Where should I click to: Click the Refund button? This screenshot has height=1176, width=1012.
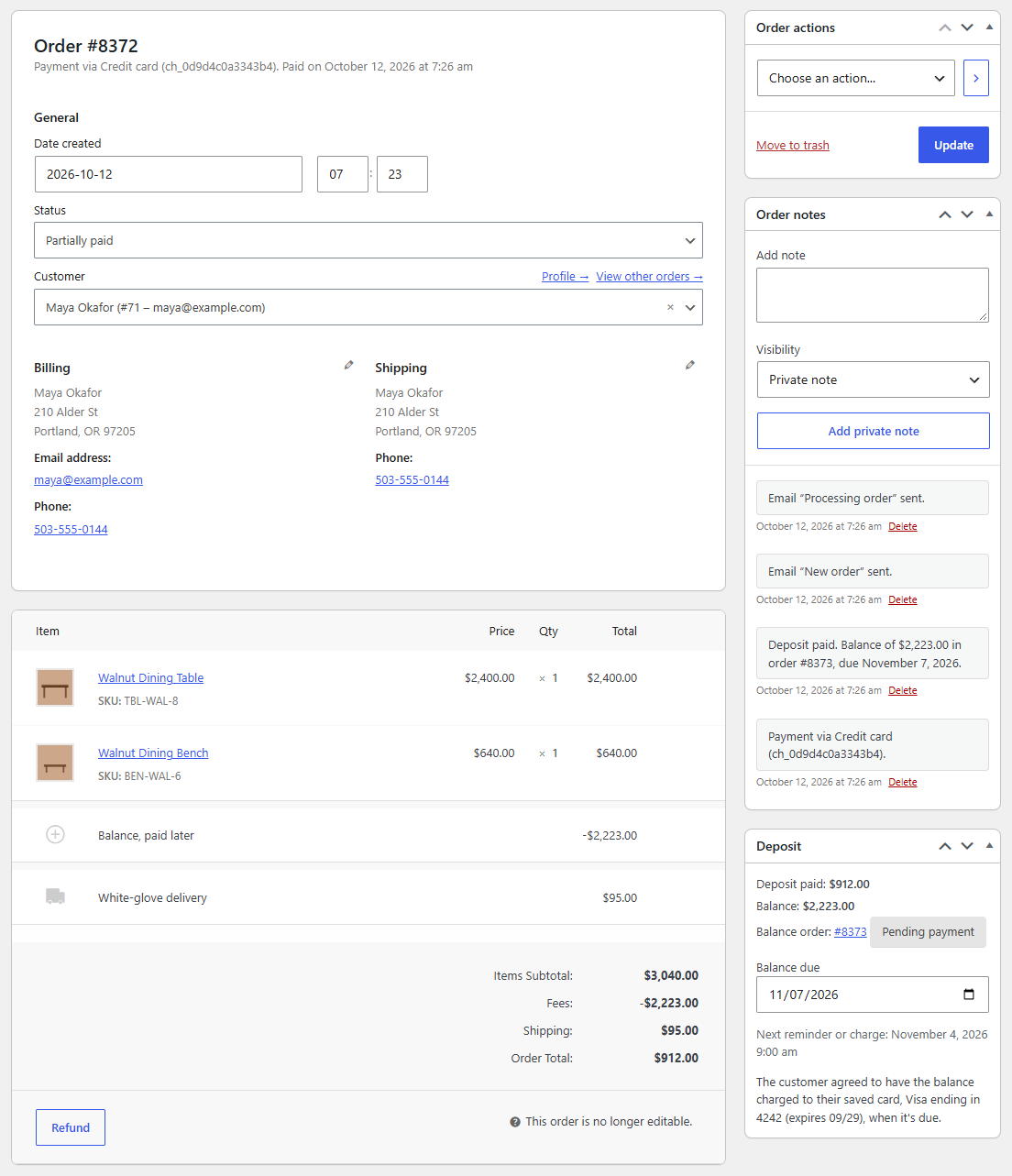point(71,1127)
